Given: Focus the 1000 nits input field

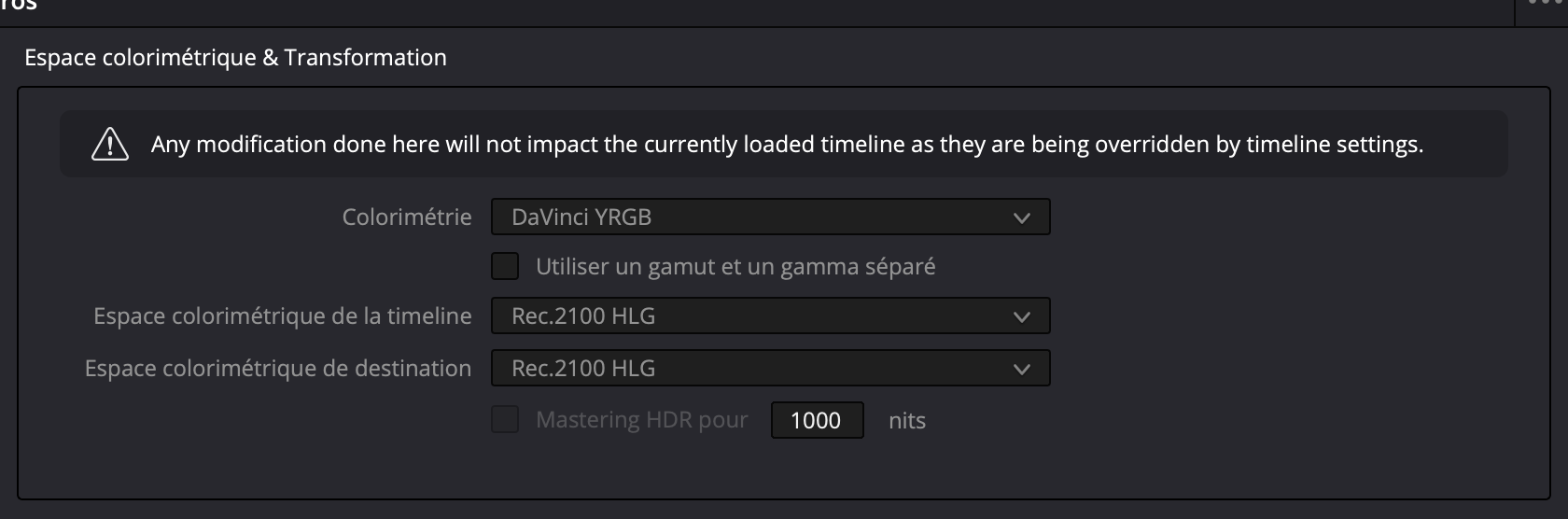Looking at the screenshot, I should pos(817,420).
